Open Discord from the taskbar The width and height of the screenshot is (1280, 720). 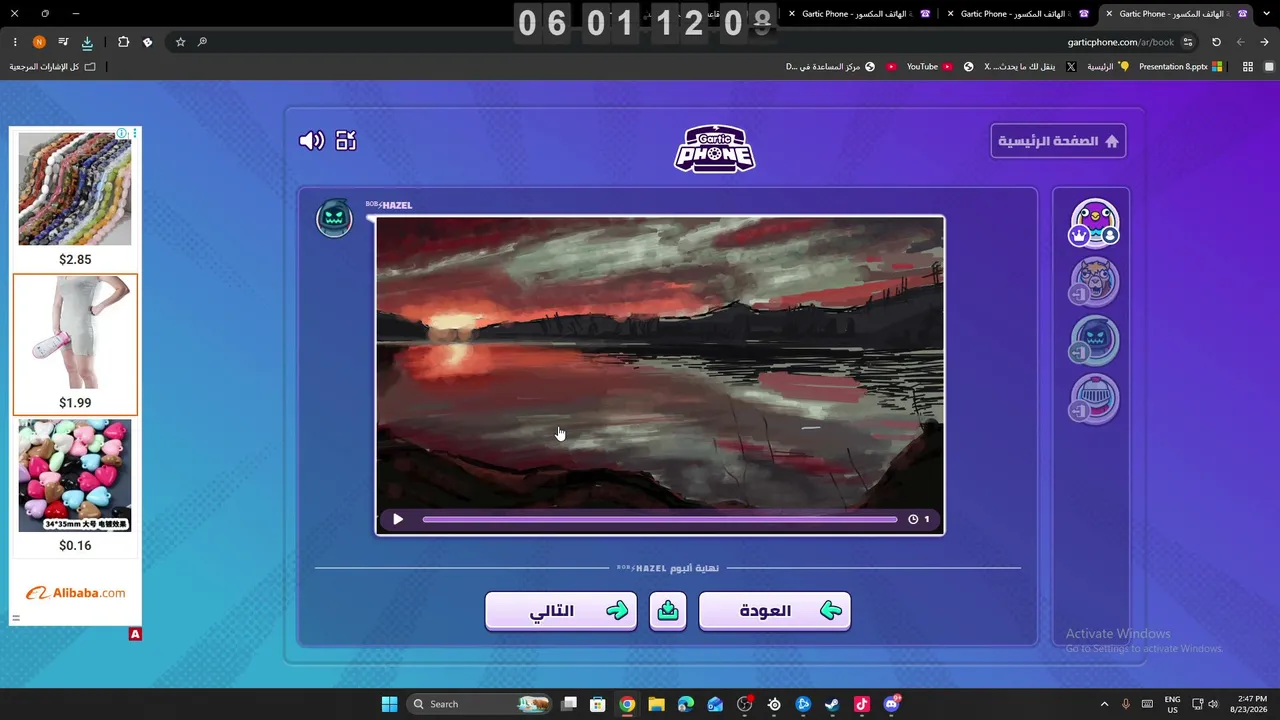(891, 704)
